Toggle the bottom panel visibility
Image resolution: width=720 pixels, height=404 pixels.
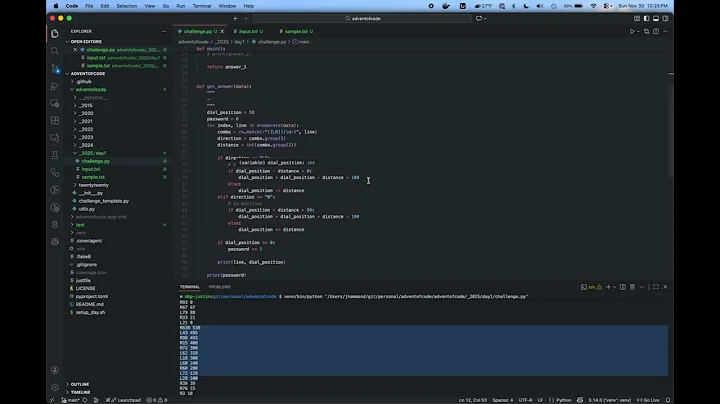click(x=656, y=18)
